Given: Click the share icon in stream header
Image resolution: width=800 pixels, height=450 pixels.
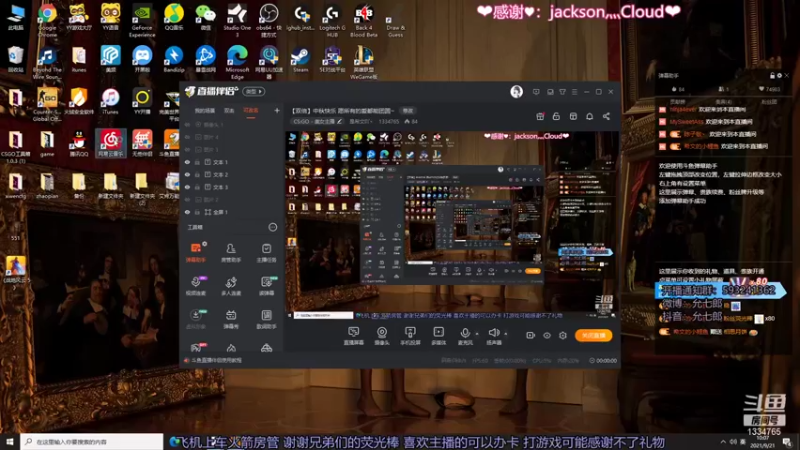Looking at the screenshot, I should point(606,116).
